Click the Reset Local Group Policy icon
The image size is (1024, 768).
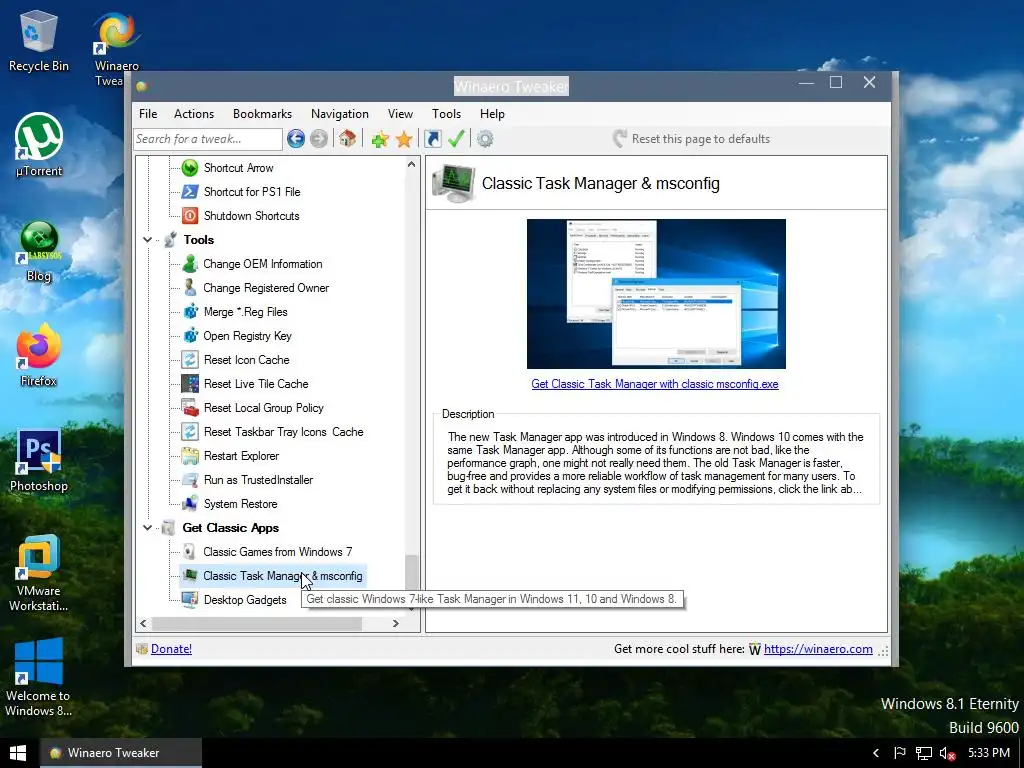pos(190,408)
